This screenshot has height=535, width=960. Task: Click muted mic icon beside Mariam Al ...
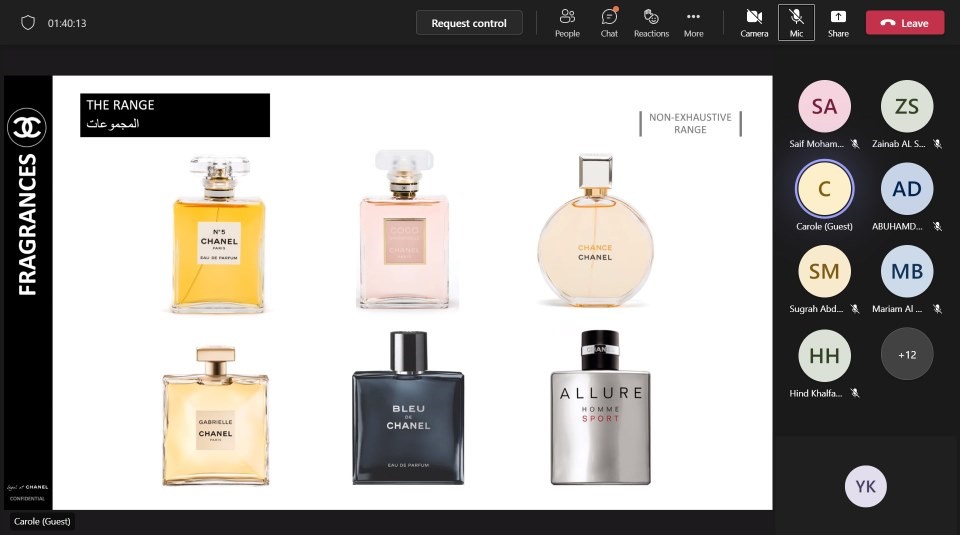(937, 309)
